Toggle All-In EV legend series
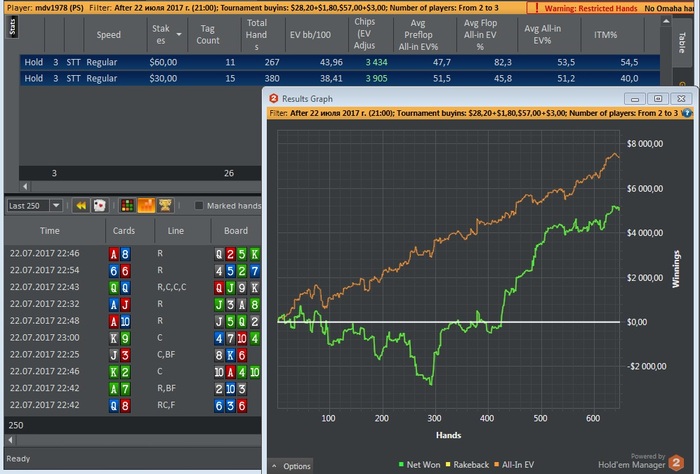The height and width of the screenshot is (474, 700). (x=513, y=465)
